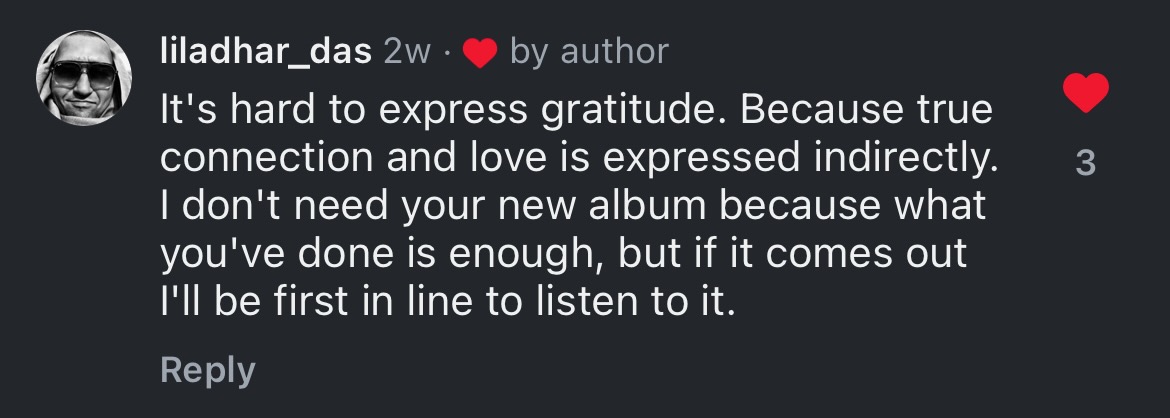View the 3 likes count

click(x=1085, y=162)
